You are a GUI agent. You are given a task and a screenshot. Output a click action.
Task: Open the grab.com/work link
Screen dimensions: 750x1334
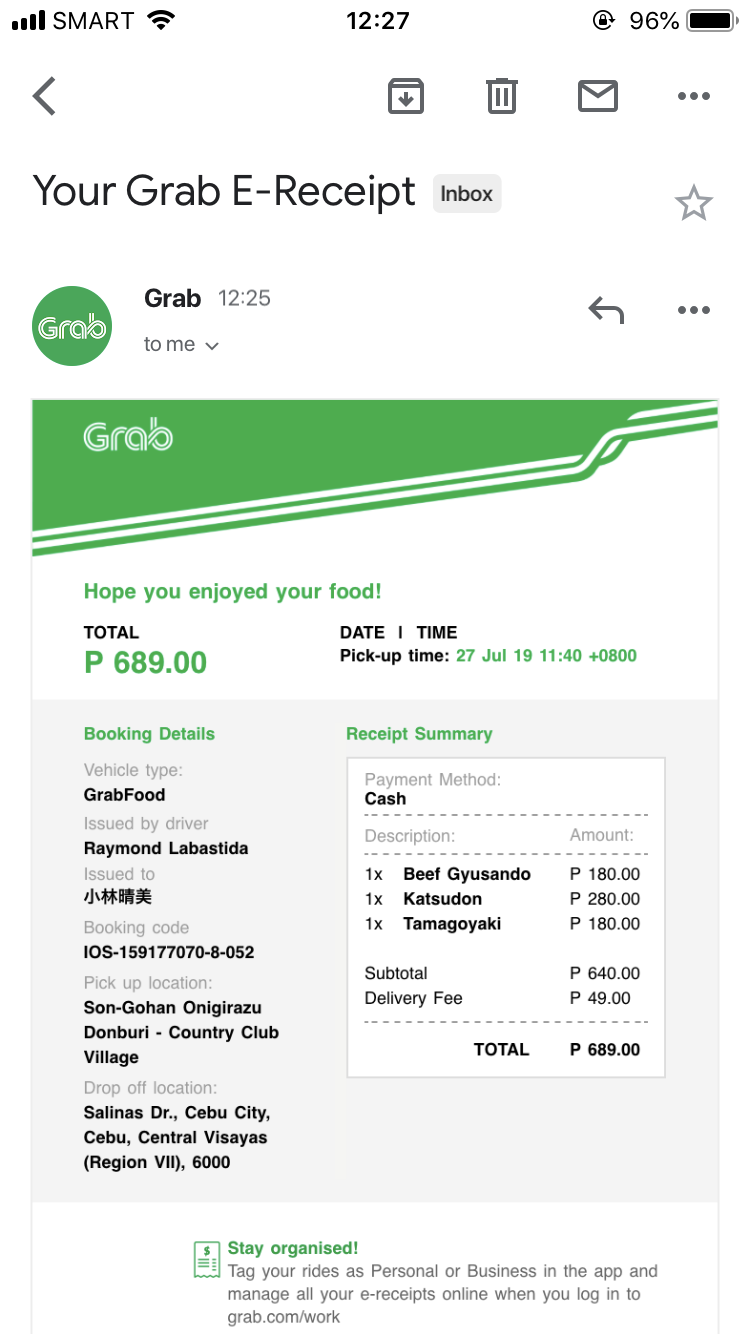click(283, 1317)
